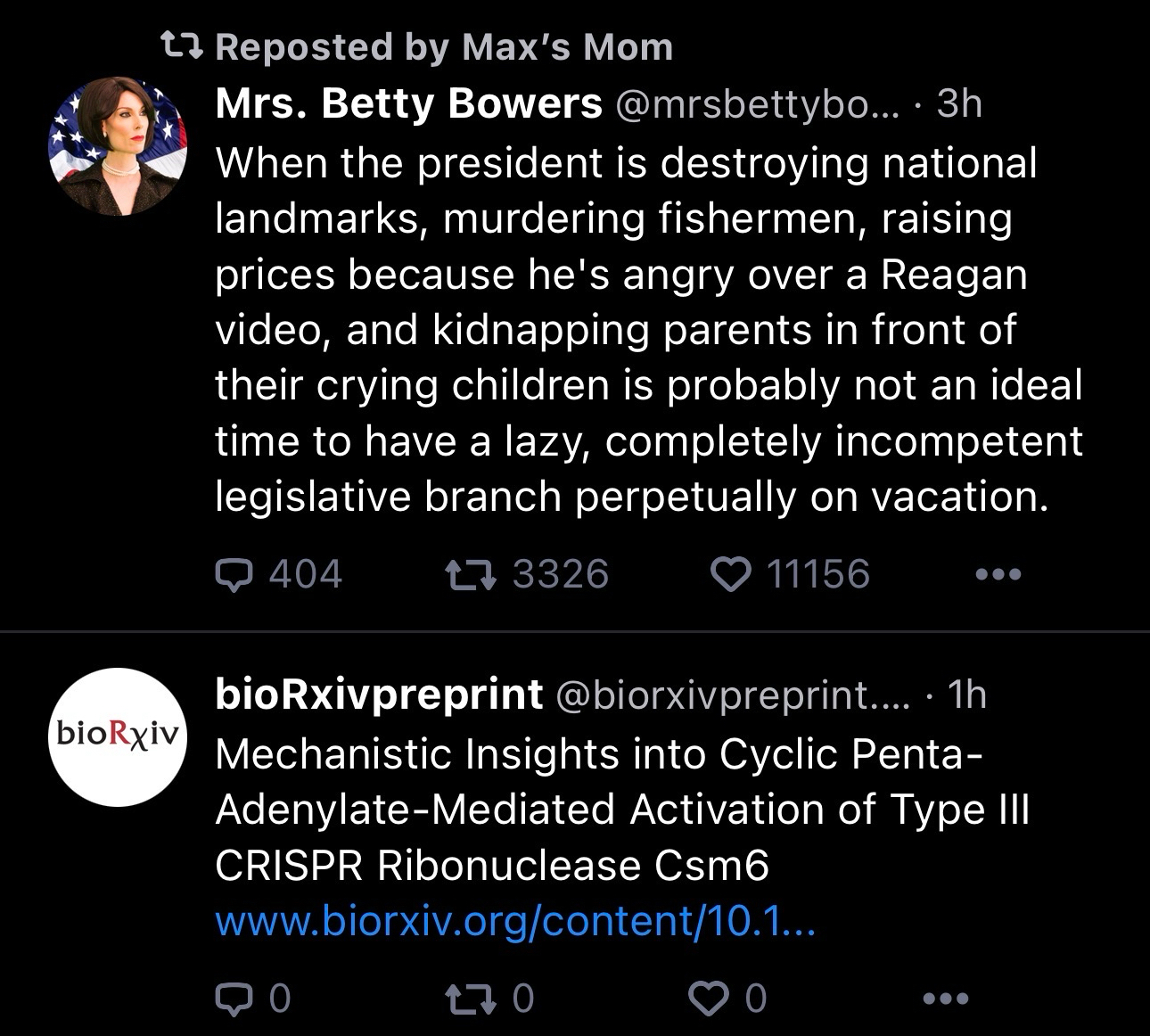1150x1036 pixels.
Task: Reply to Mrs. Betty Bowers' post
Action: pyautogui.click(x=234, y=574)
